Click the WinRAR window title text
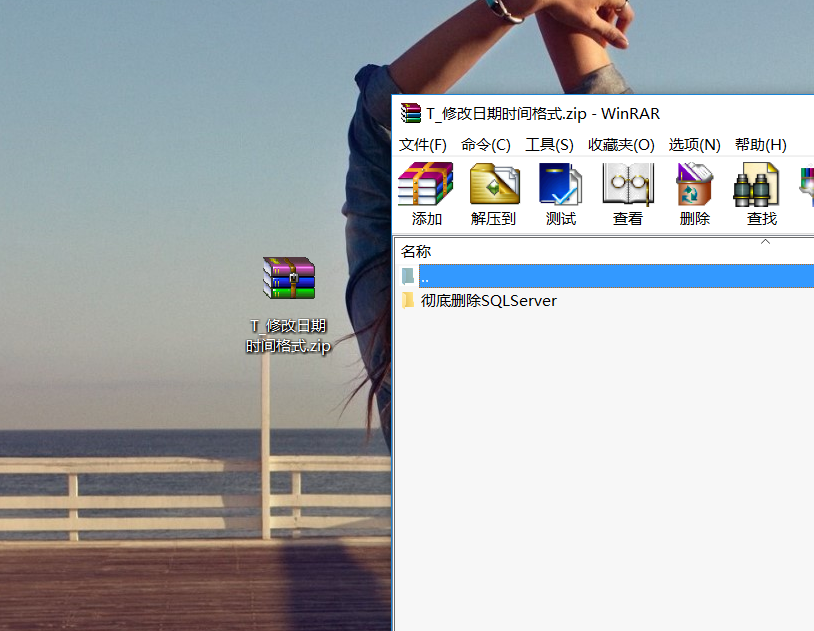The image size is (814, 631). (543, 113)
